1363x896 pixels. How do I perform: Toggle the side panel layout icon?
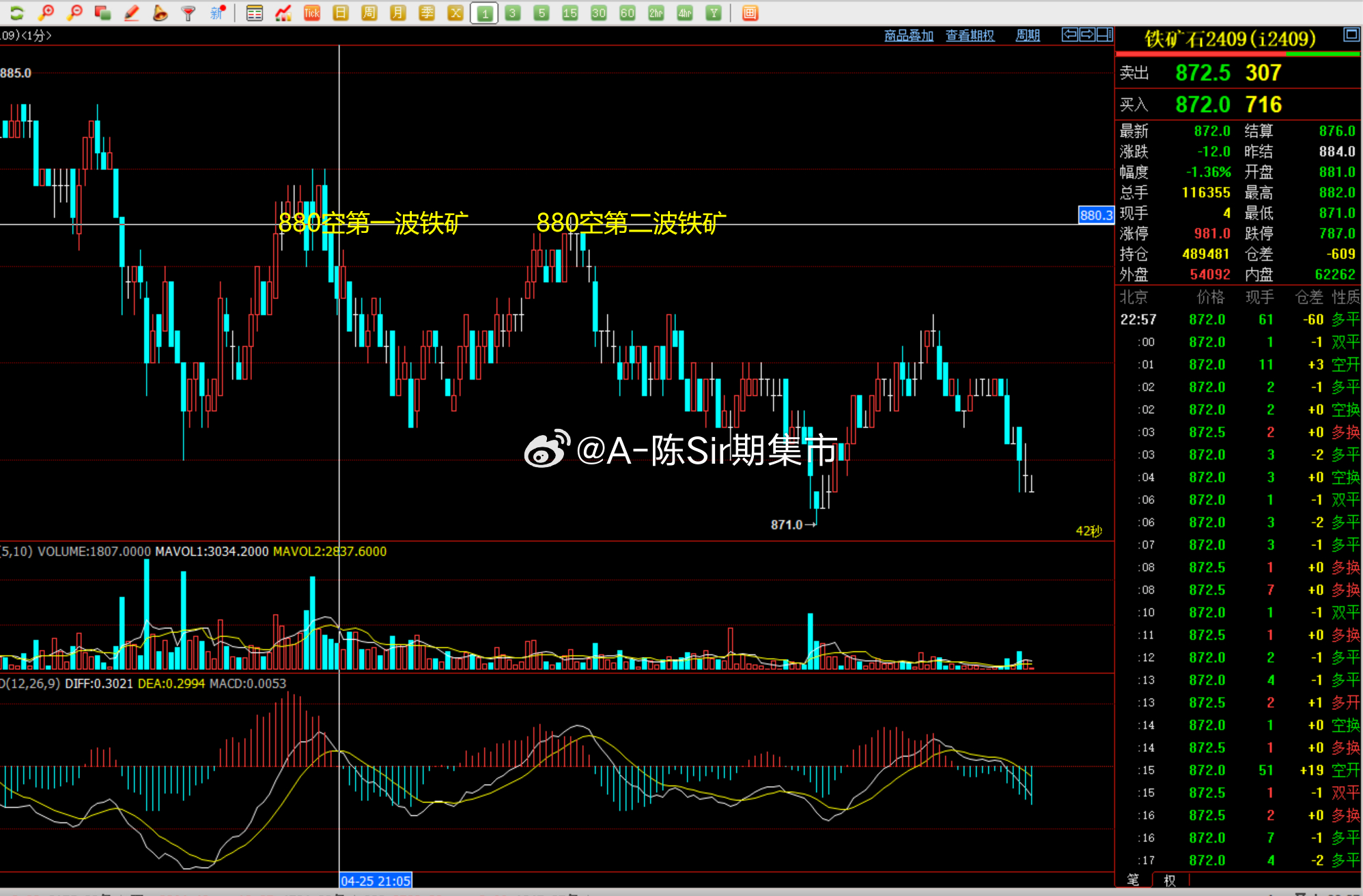coord(1105,35)
